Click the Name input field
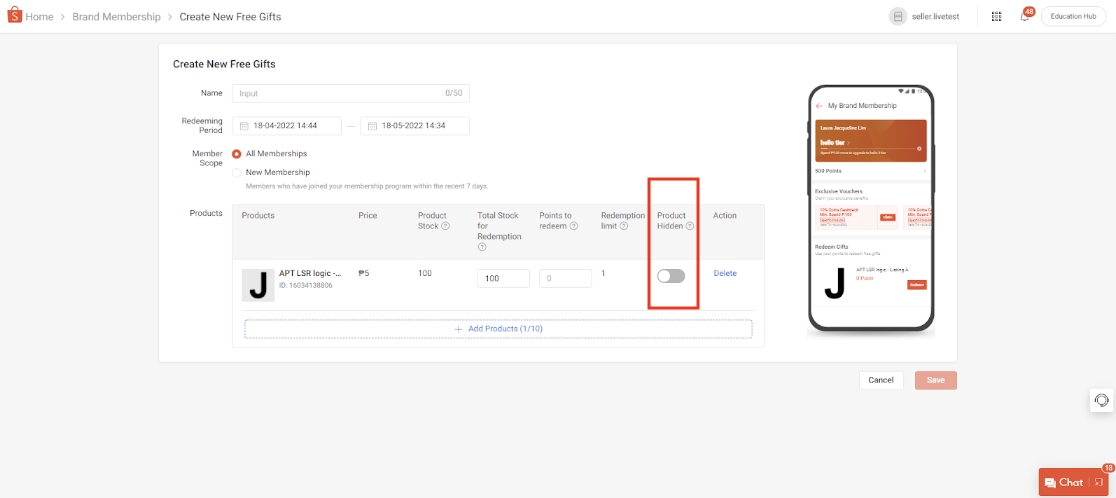This screenshot has height=498, width=1116. (351, 93)
